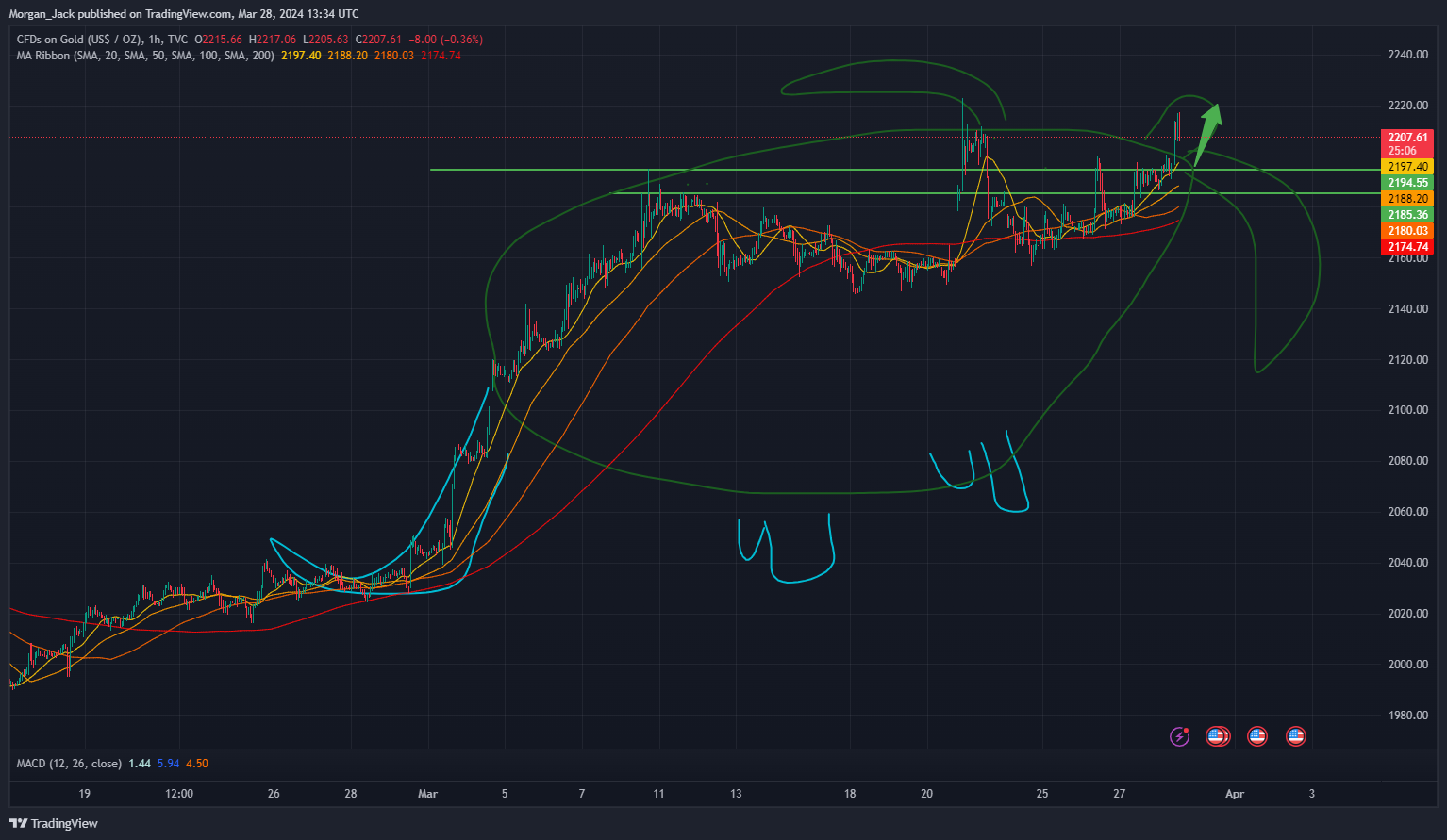The width and height of the screenshot is (1447, 840).
Task: Click the red 2174.74 price scale tag
Action: click(x=1407, y=247)
